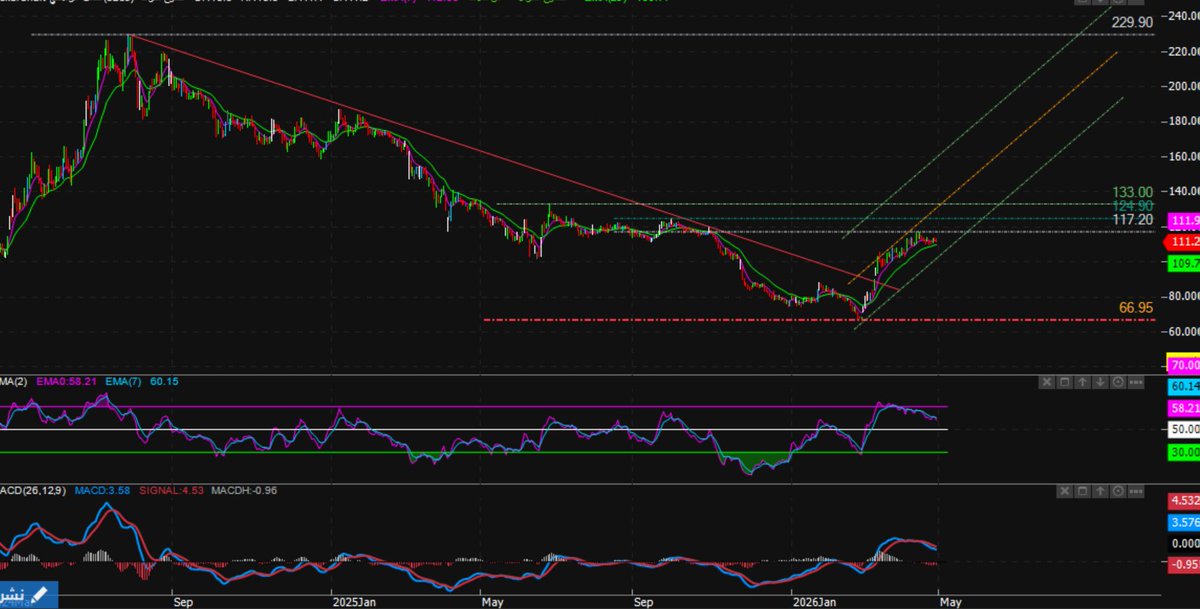Open MACD panel settings circle icon
The image size is (1200, 609).
[1118, 492]
